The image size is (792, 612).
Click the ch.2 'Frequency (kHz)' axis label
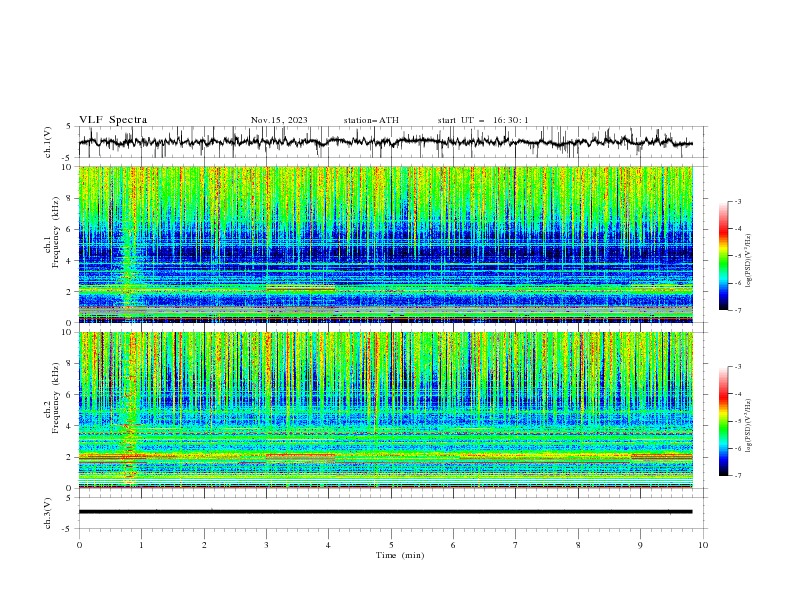[56, 398]
